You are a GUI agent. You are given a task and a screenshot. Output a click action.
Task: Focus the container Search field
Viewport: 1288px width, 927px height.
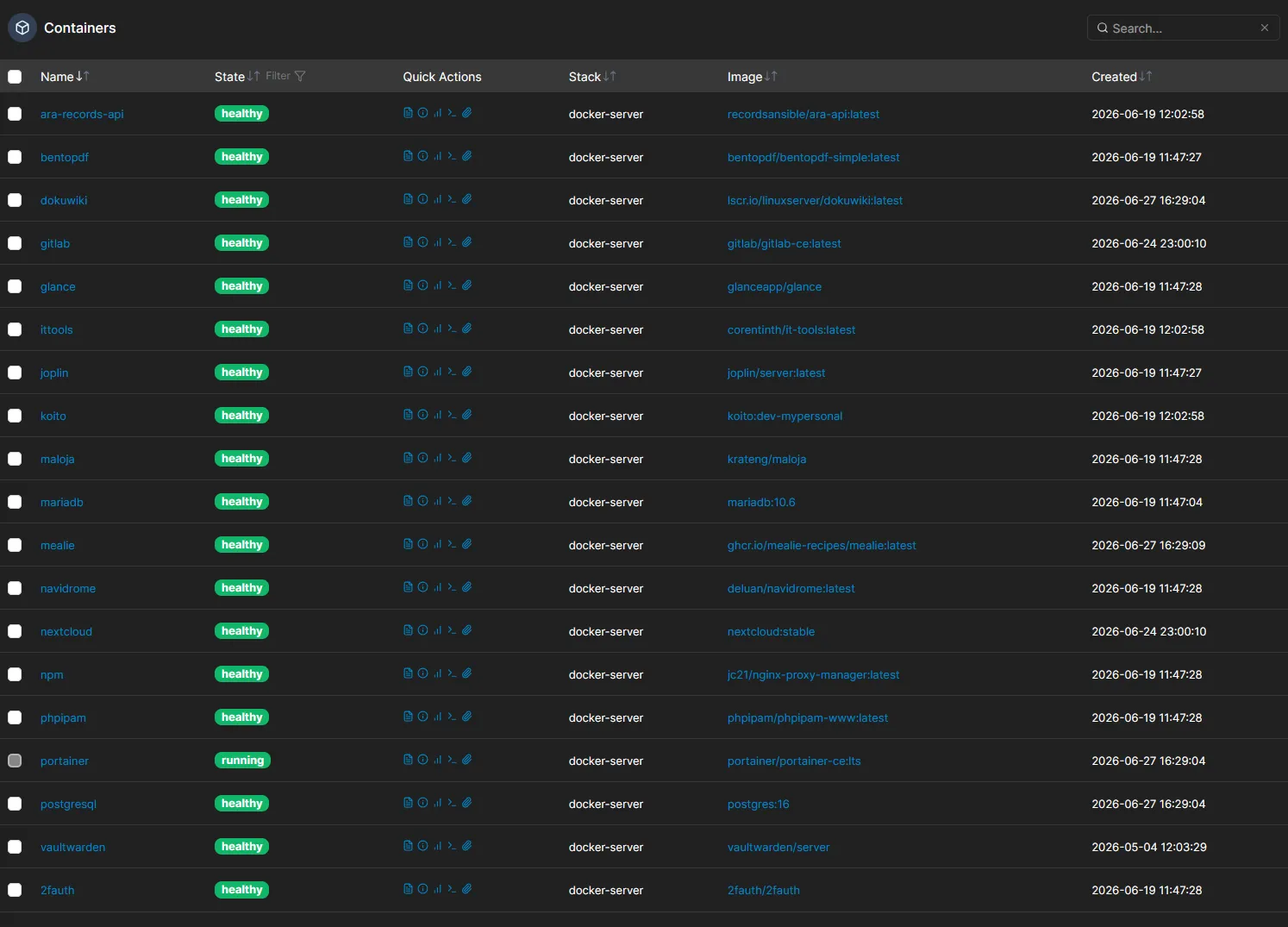tap(1183, 28)
